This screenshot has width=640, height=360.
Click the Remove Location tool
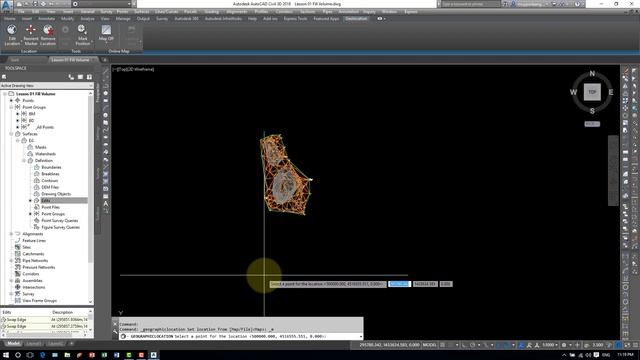(48, 35)
